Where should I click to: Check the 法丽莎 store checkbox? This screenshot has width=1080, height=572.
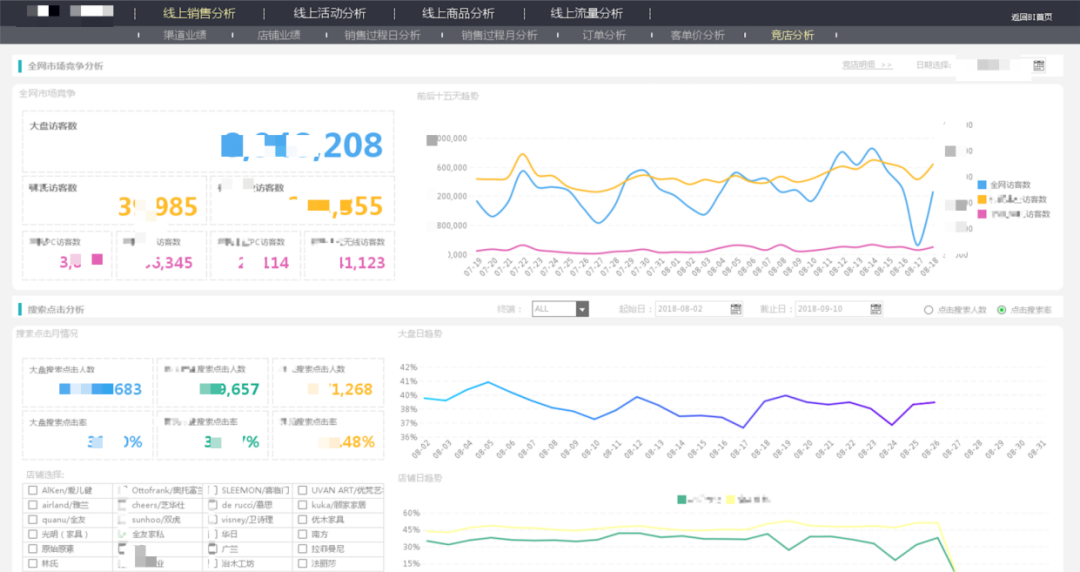click(x=302, y=564)
